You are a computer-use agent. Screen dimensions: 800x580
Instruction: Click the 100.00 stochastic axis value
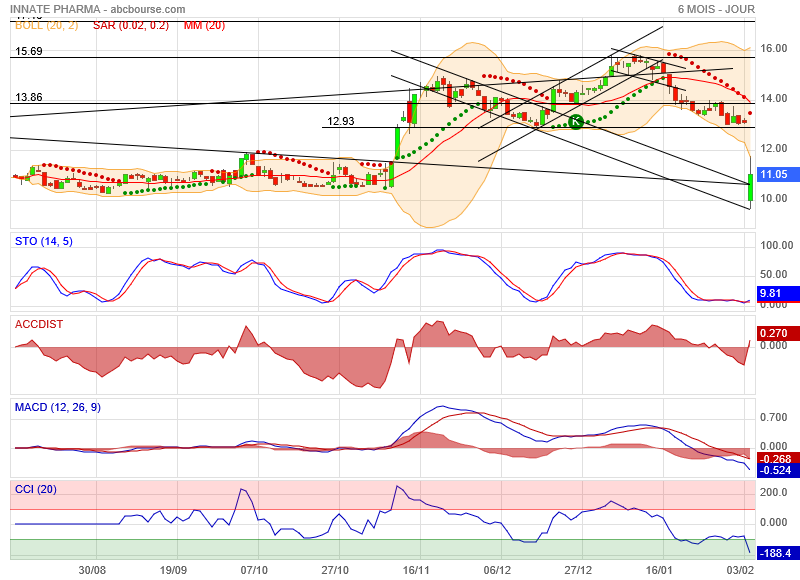(x=777, y=245)
